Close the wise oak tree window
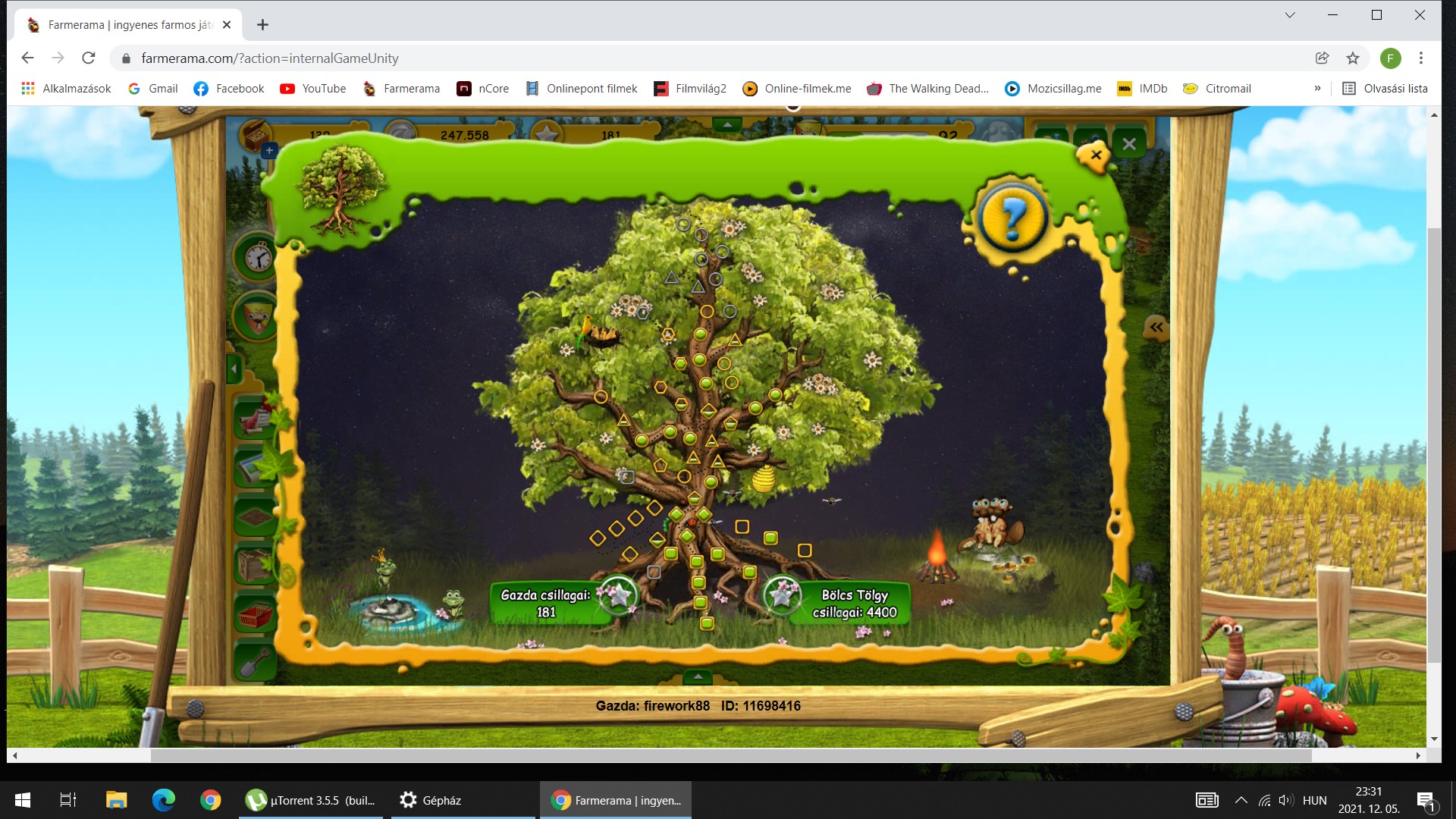Viewport: 1456px width, 819px height. click(x=1096, y=155)
